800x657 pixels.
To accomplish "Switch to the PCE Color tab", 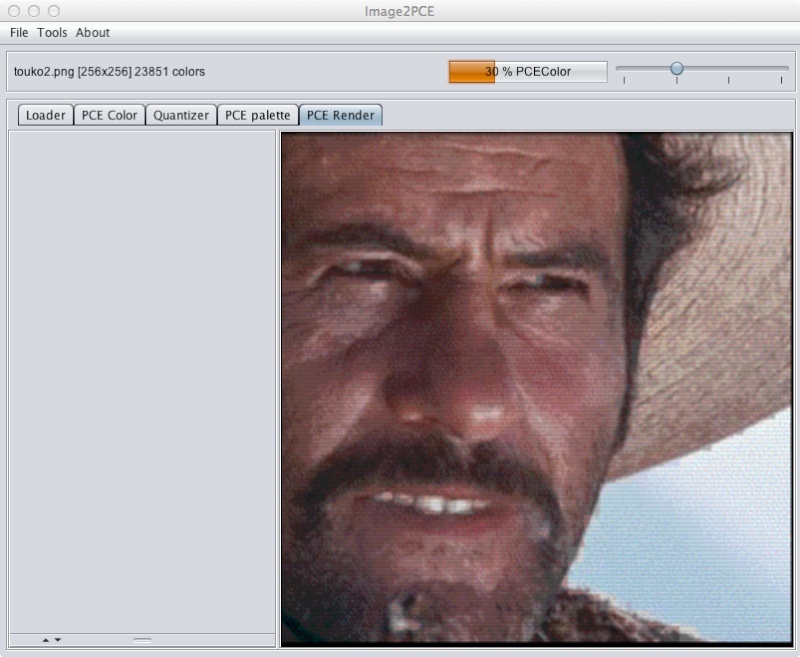I will pyautogui.click(x=110, y=115).
